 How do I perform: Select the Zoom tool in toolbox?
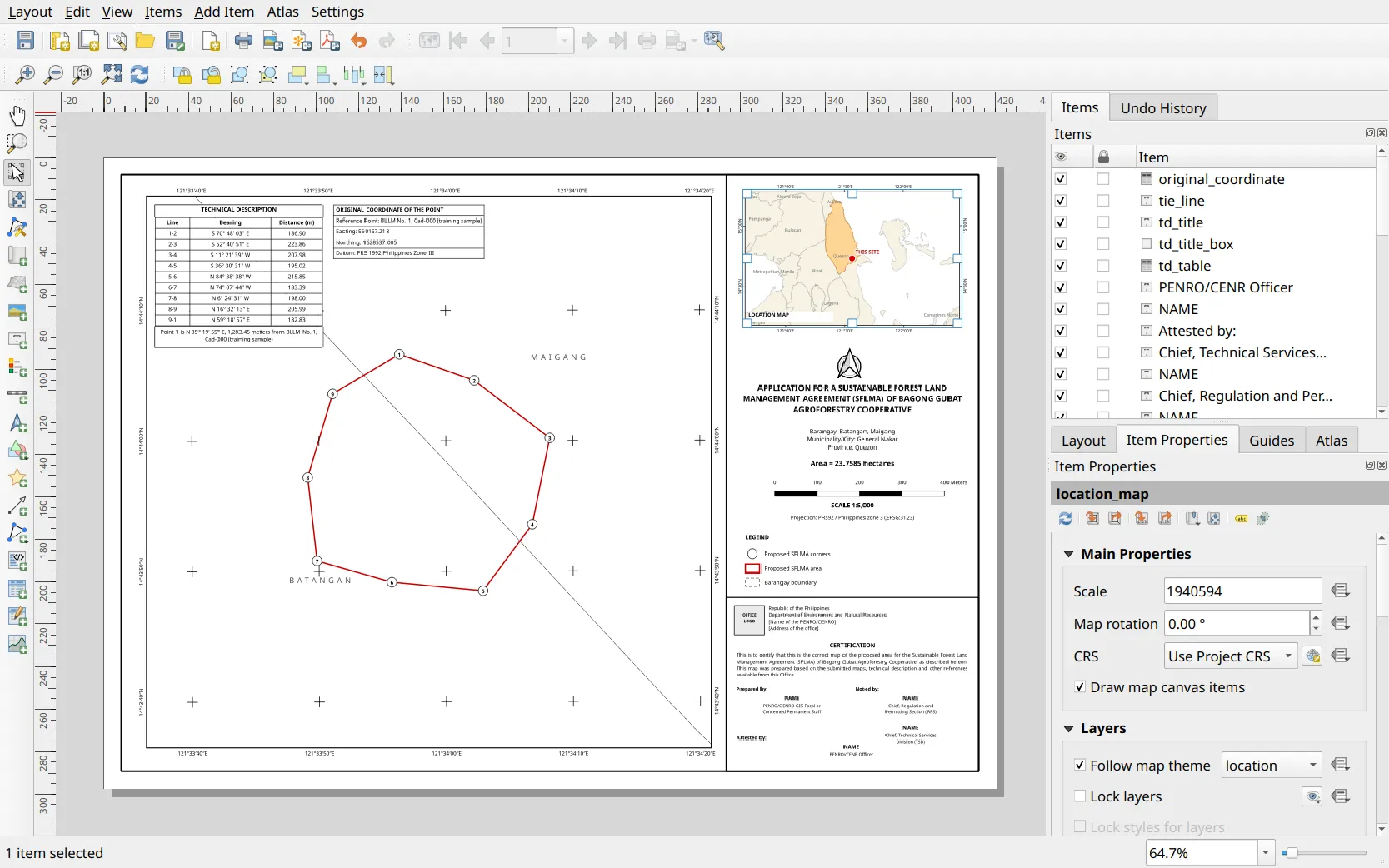17,143
